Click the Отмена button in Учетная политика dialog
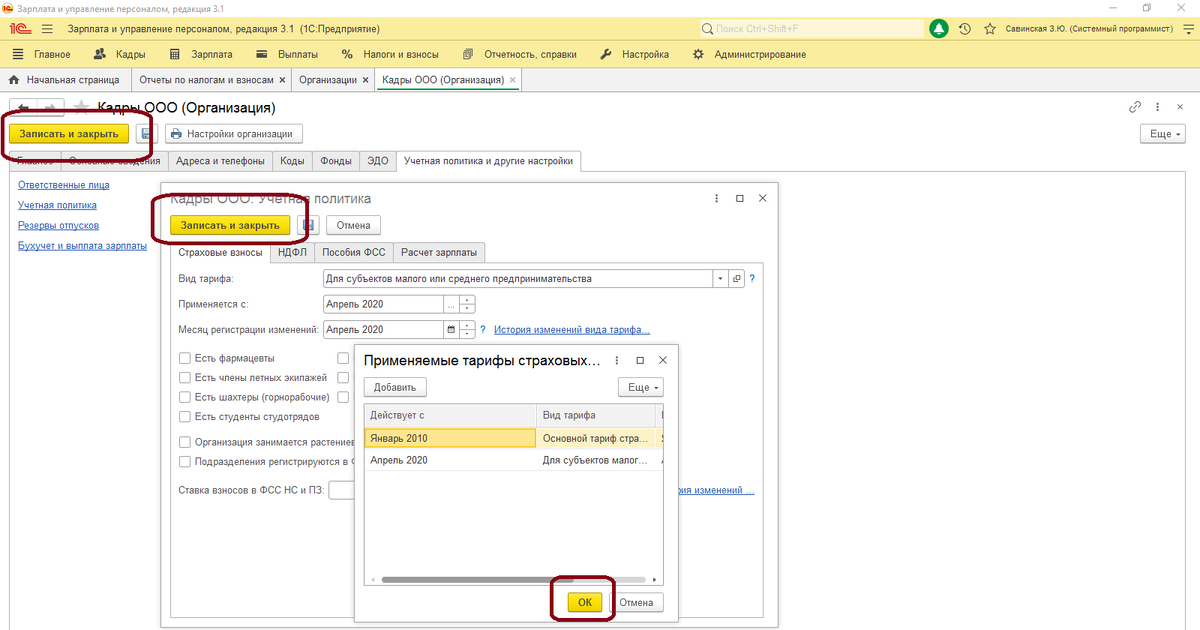The width and height of the screenshot is (1200, 630). (x=353, y=225)
